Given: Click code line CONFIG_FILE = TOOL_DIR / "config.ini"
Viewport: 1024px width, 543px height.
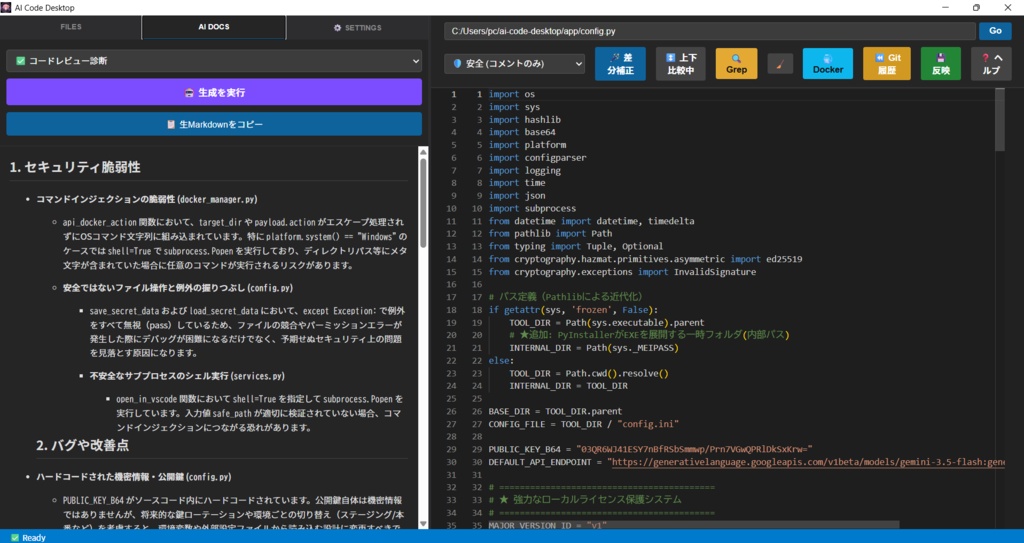Looking at the screenshot, I should point(584,423).
